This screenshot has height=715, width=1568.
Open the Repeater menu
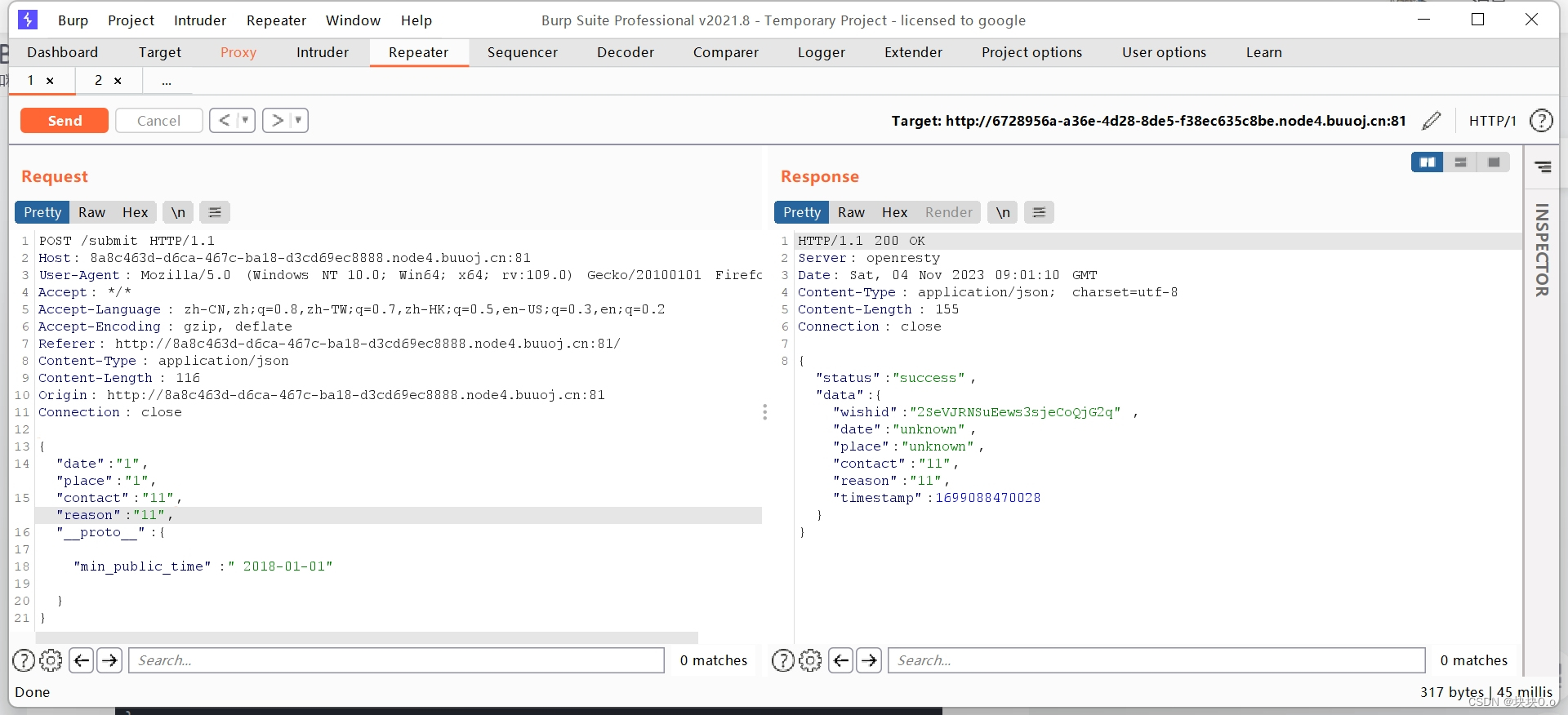click(x=276, y=20)
